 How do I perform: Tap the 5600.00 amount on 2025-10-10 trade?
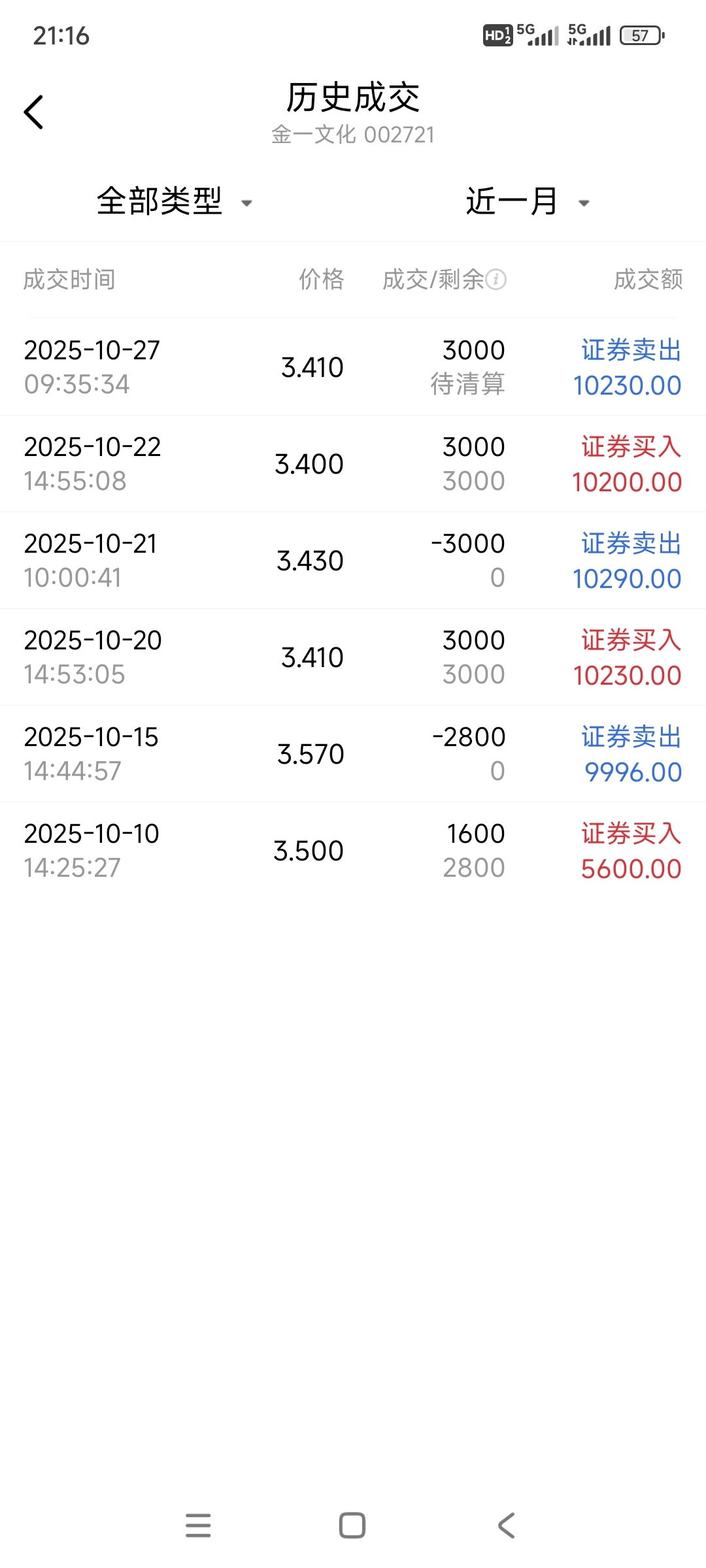(631, 869)
